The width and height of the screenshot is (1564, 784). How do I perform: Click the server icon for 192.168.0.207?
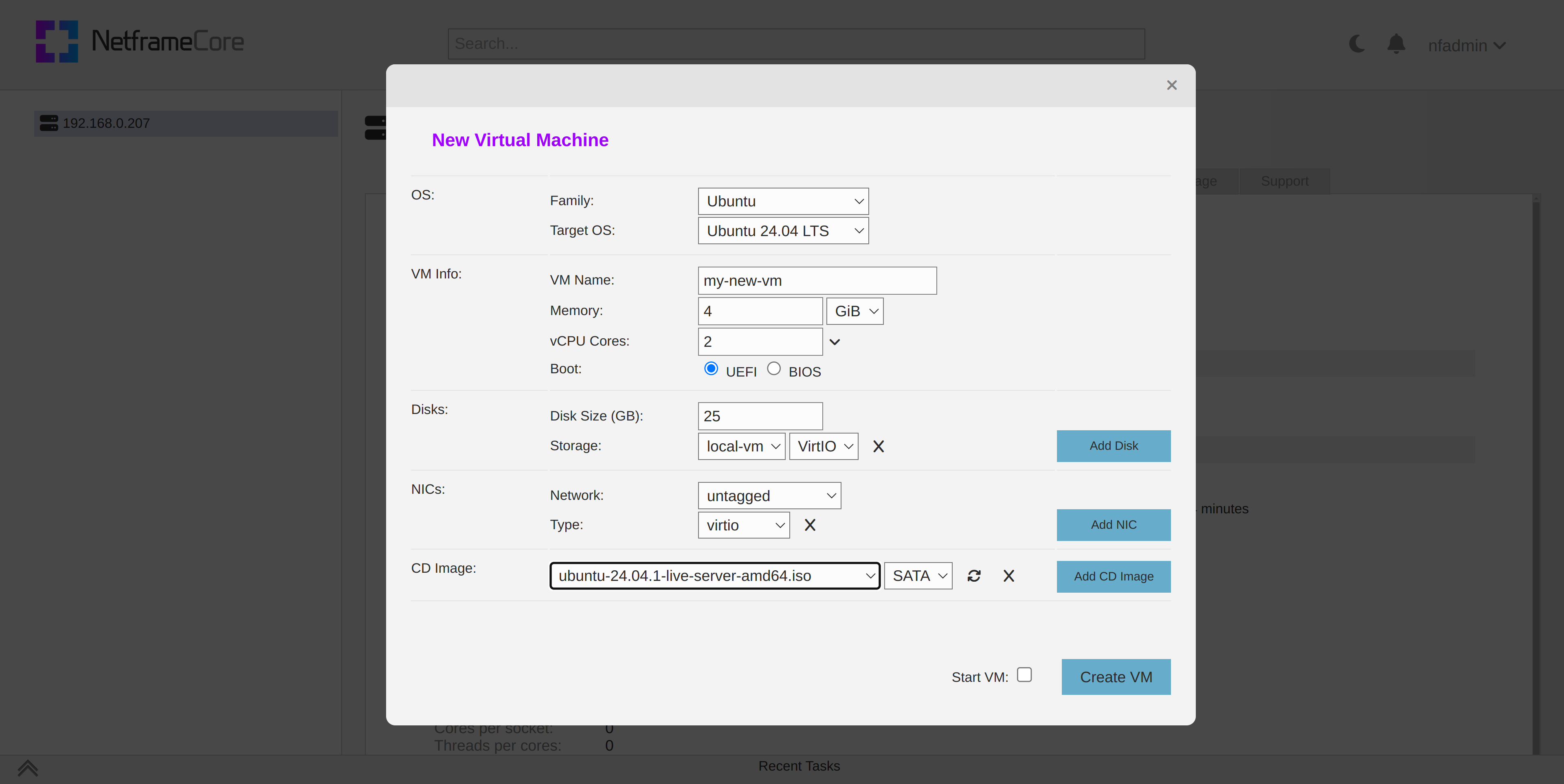[48, 123]
